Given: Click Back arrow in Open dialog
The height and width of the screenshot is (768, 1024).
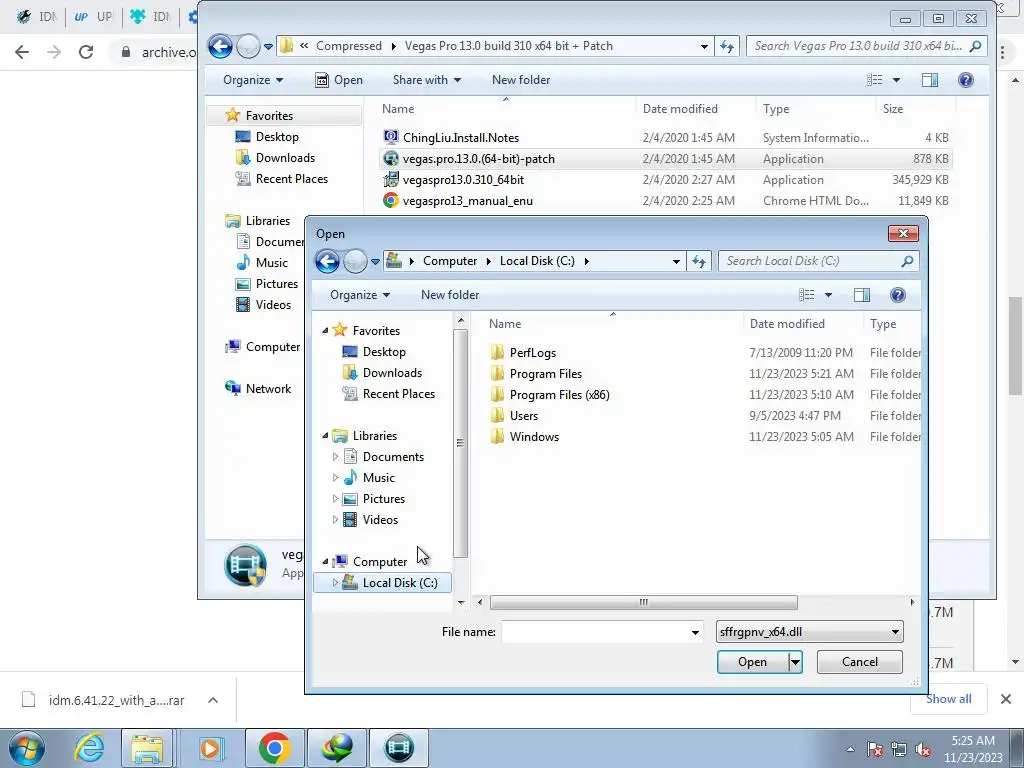Looking at the screenshot, I should pos(327,261).
